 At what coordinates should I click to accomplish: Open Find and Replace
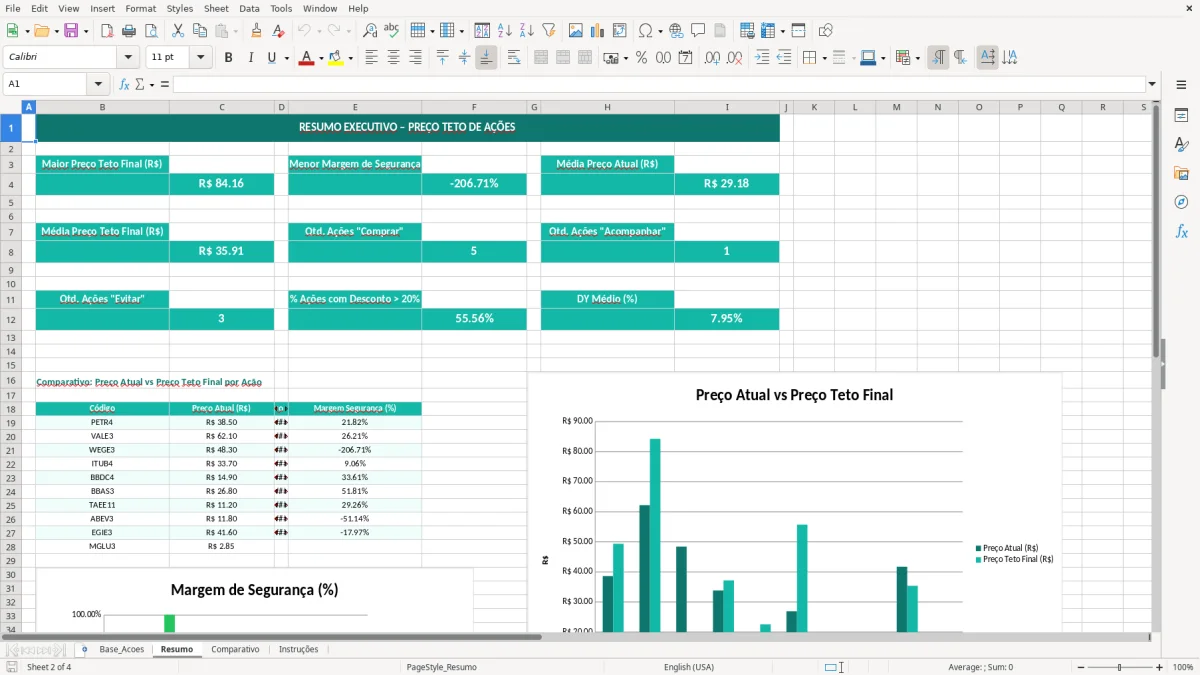pos(370,31)
